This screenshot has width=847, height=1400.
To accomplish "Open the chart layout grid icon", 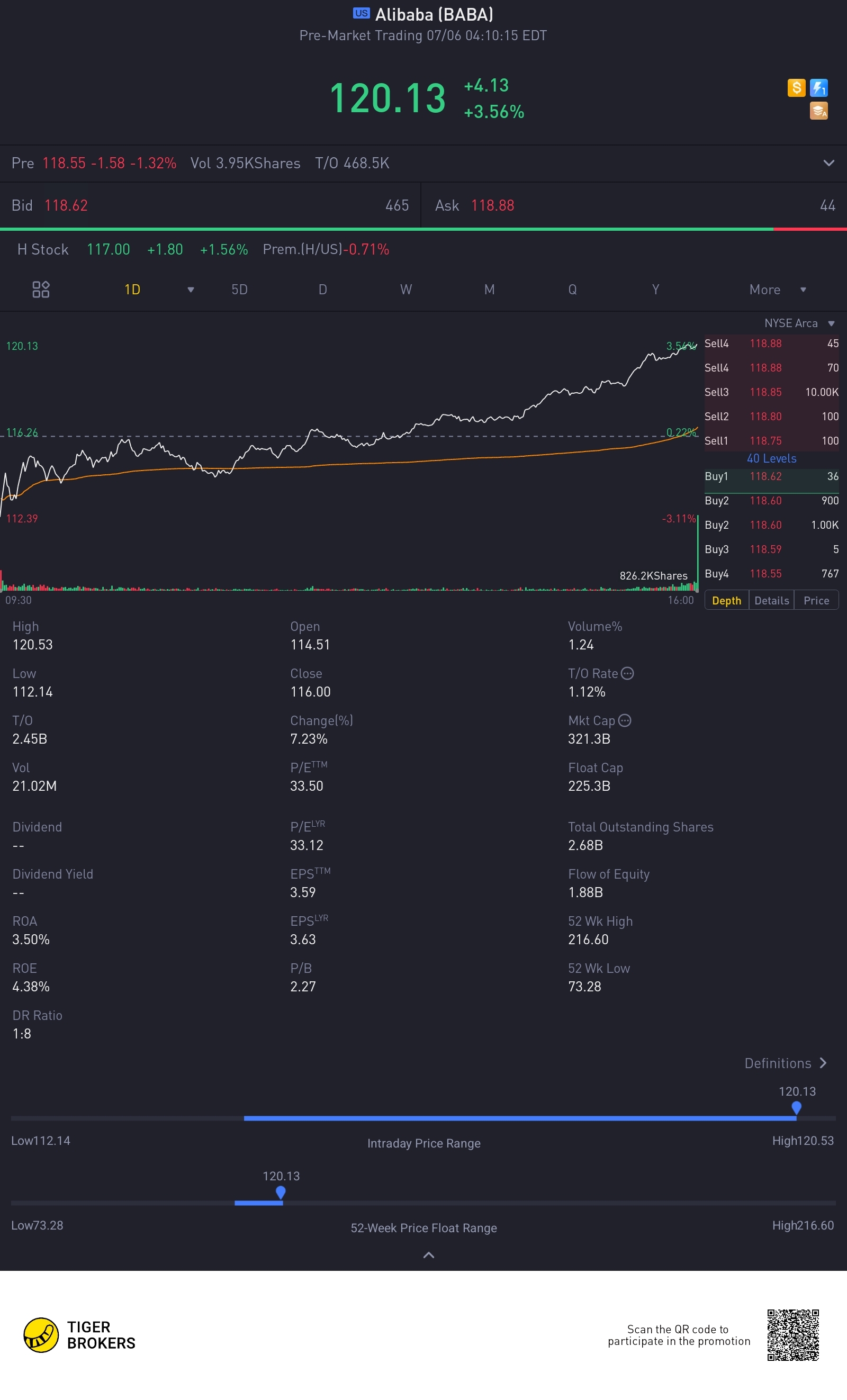I will 41,290.
